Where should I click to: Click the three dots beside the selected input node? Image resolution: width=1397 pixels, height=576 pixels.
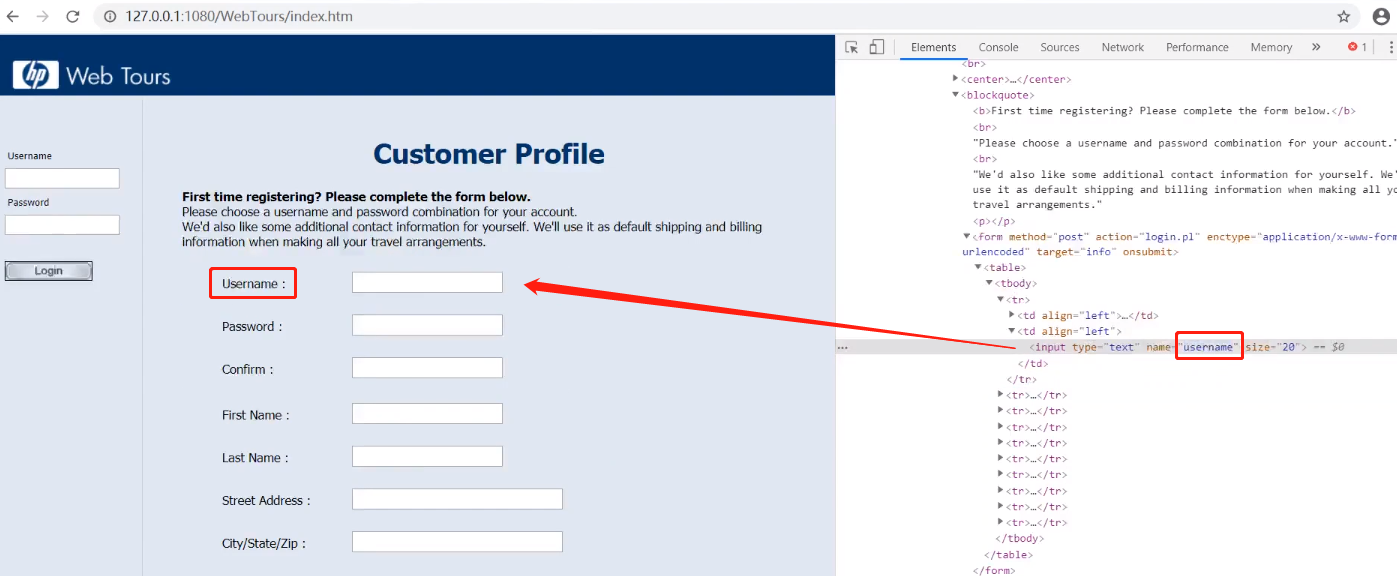(842, 347)
